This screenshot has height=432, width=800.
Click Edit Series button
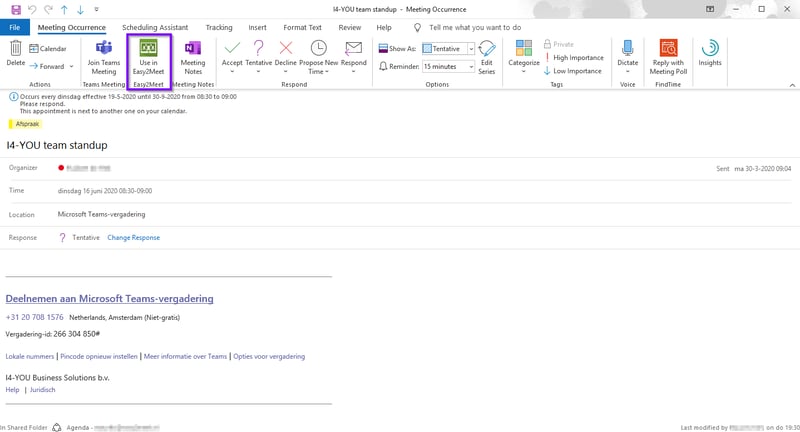(x=487, y=58)
